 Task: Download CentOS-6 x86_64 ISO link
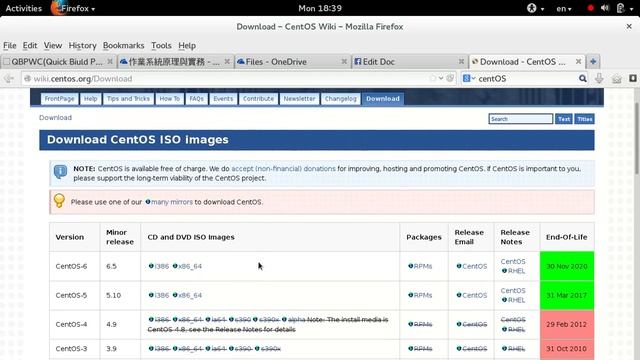point(187,266)
